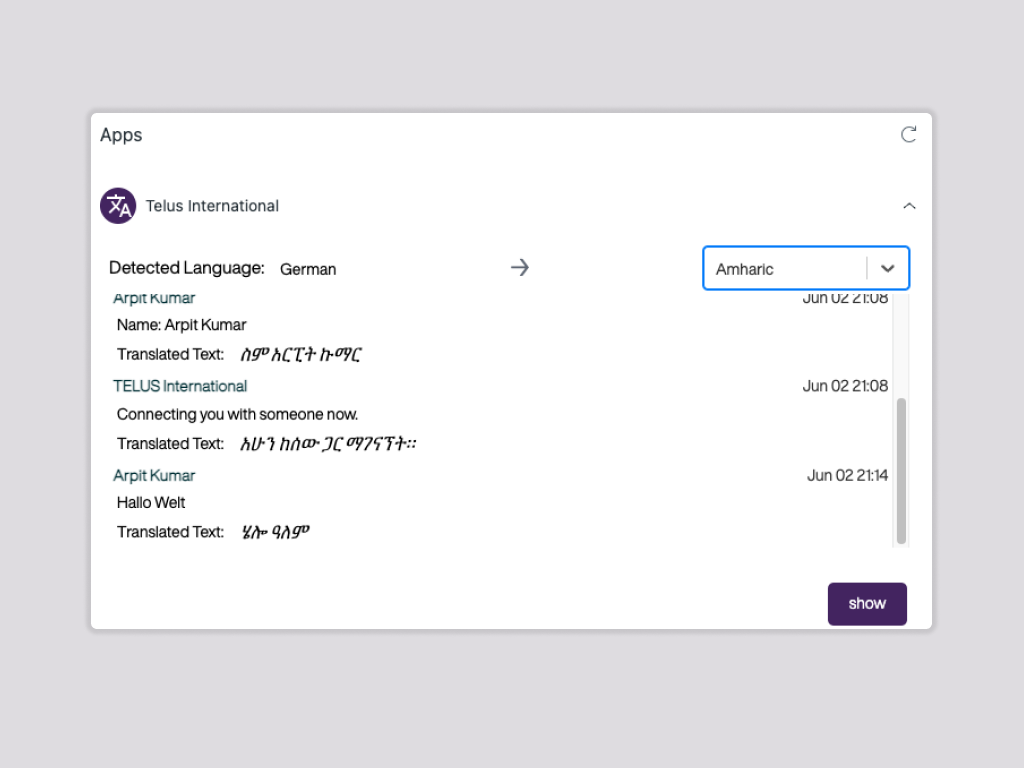Click the Telus International translation logo icon

(x=117, y=205)
